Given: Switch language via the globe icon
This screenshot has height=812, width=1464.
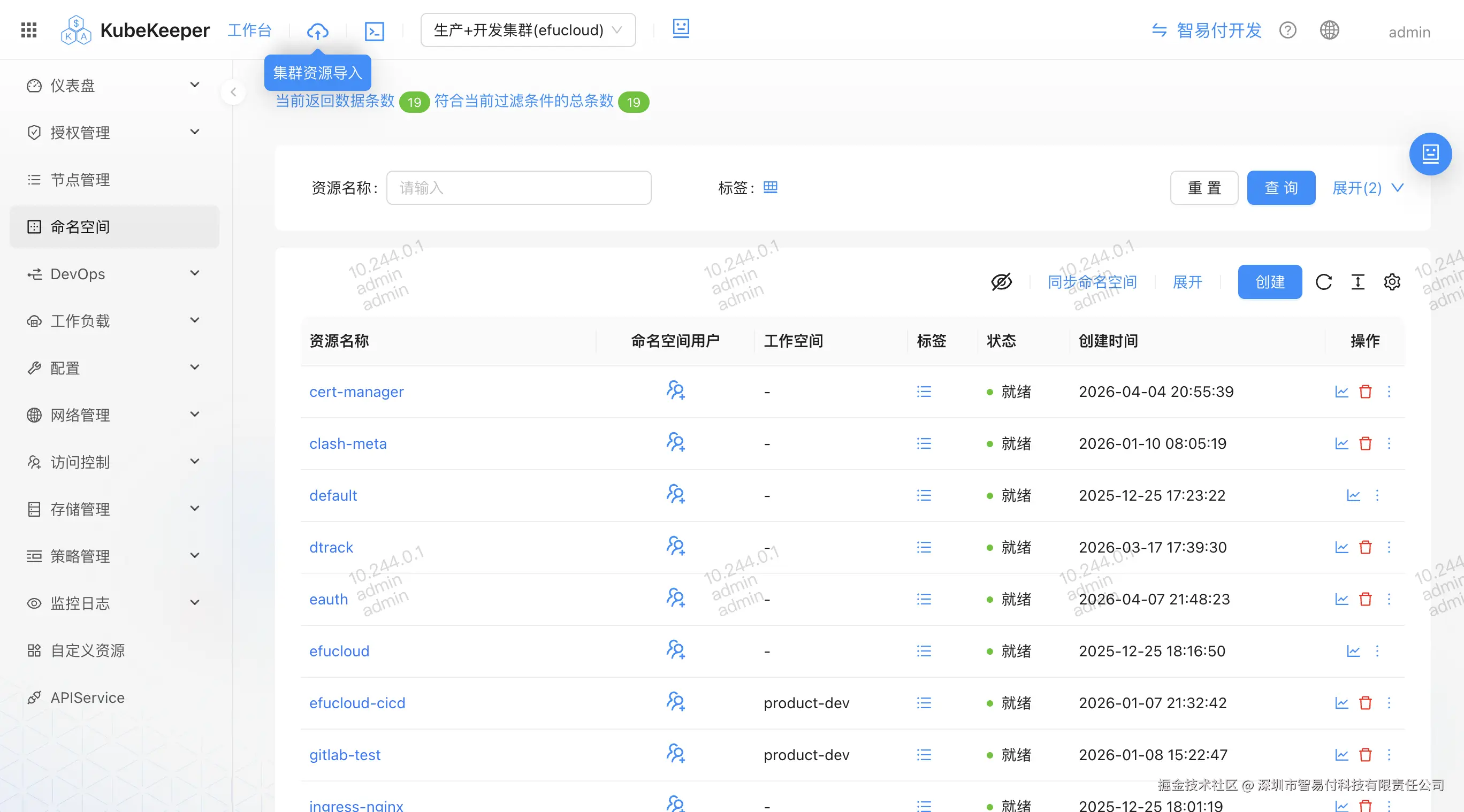Looking at the screenshot, I should [1329, 30].
